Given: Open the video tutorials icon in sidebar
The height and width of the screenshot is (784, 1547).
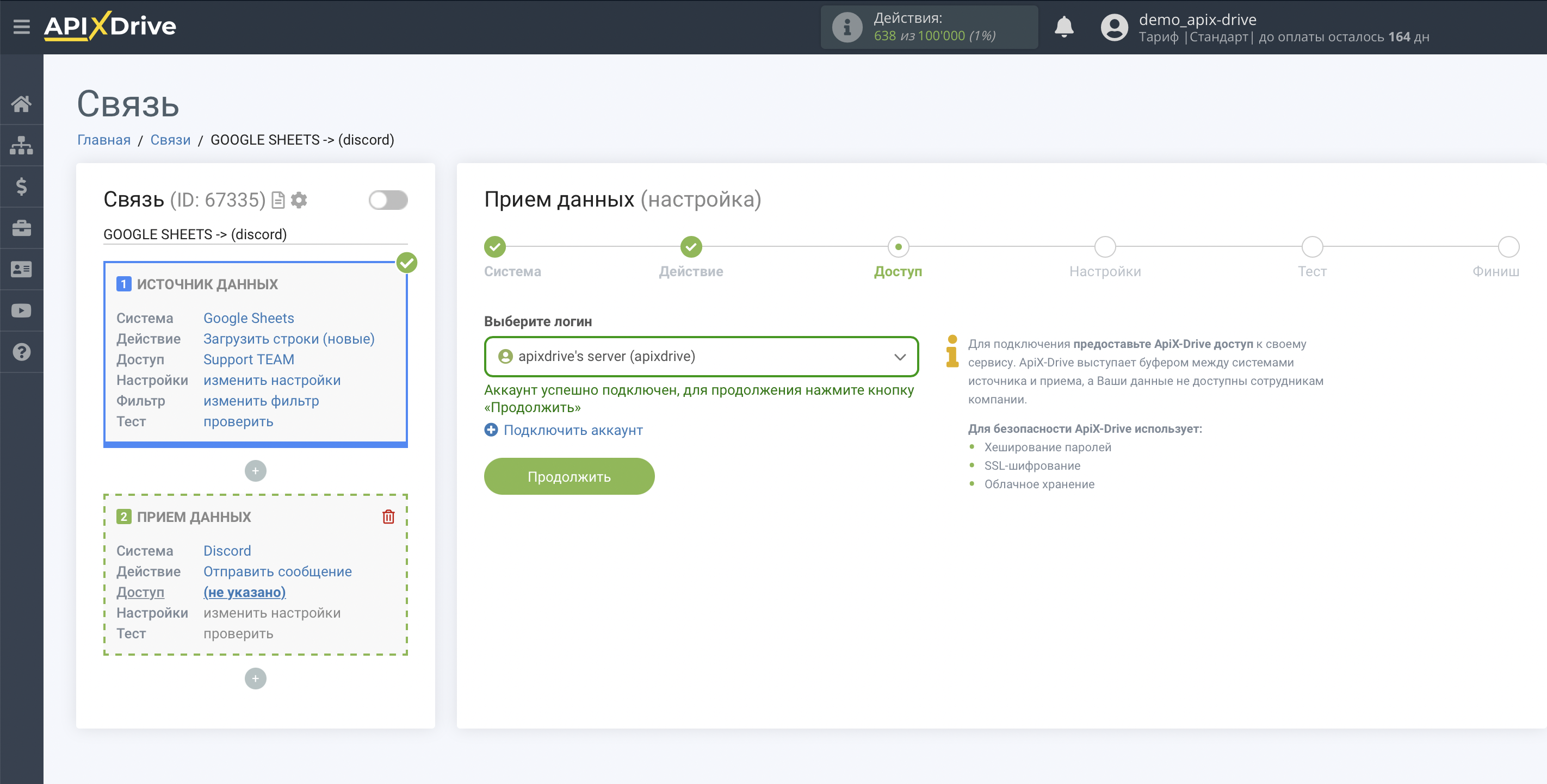Looking at the screenshot, I should click(x=22, y=311).
